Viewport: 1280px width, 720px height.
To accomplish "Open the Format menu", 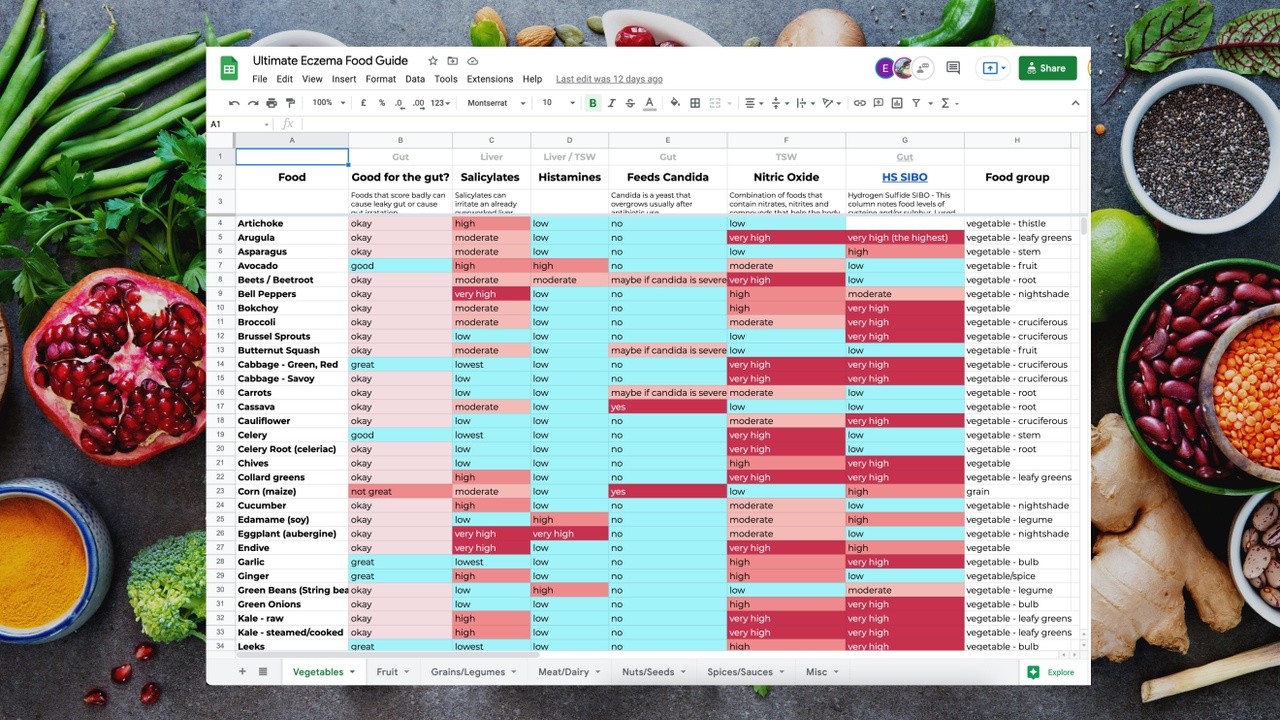I will click(381, 79).
